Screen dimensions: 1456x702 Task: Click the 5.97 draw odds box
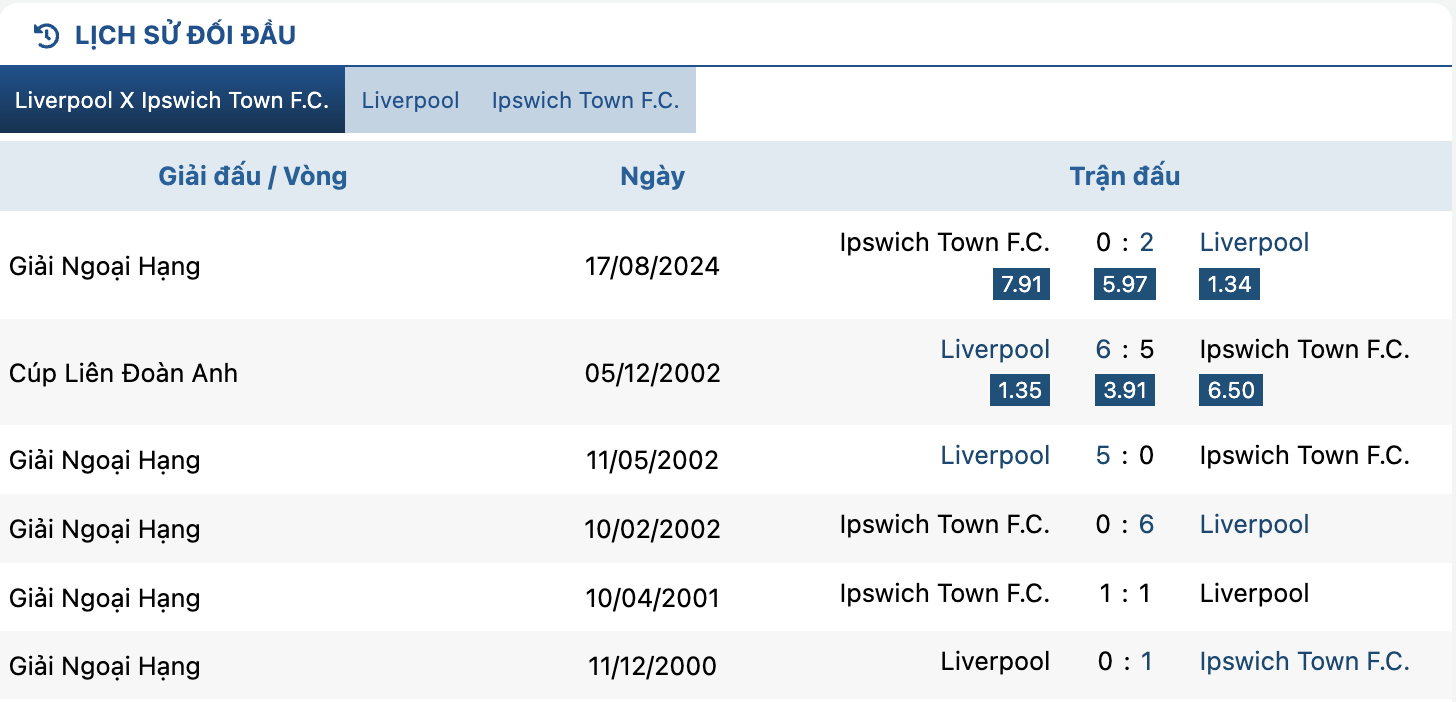pos(1125,284)
